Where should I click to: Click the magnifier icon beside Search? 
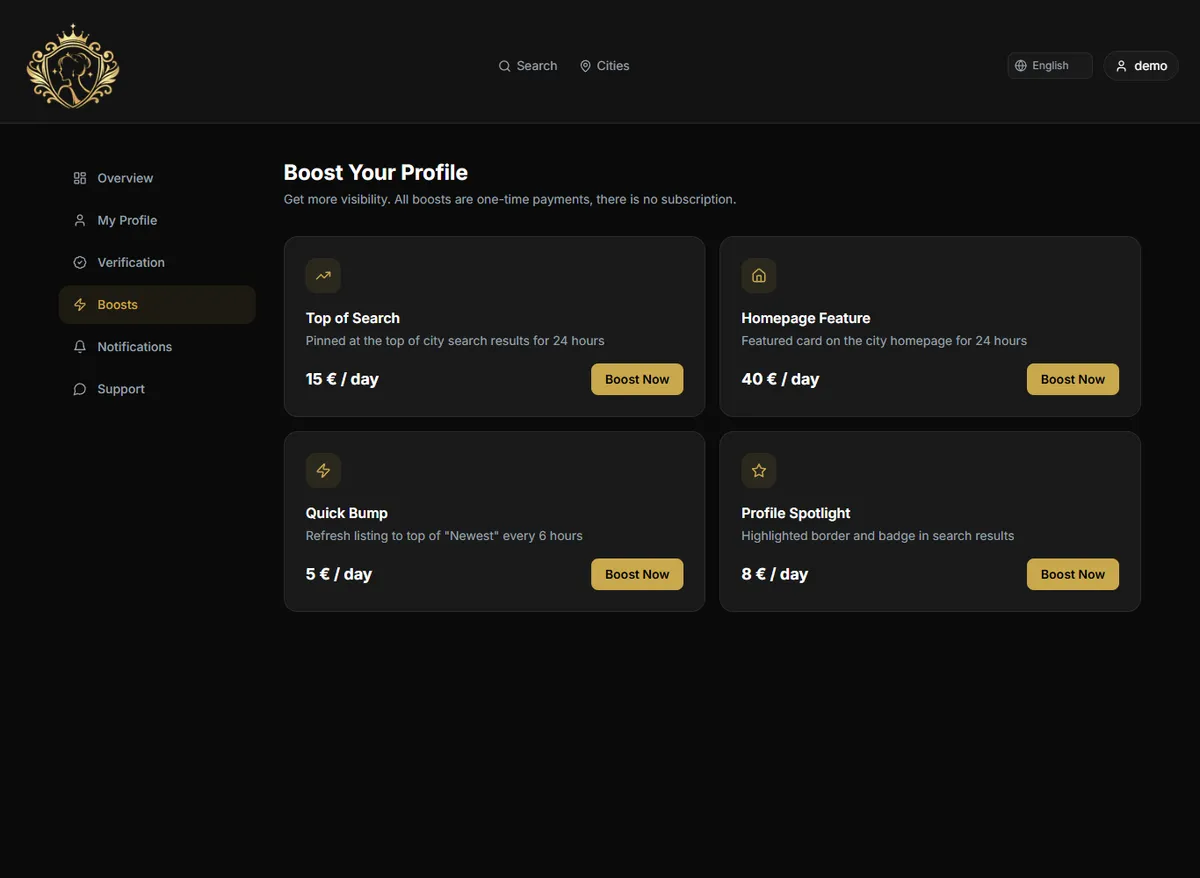click(x=505, y=66)
